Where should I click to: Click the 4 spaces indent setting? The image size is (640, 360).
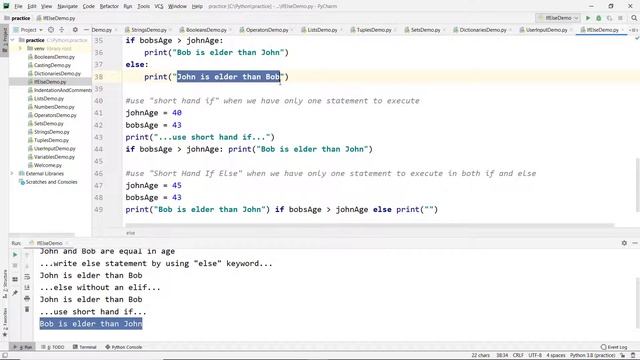point(556,355)
